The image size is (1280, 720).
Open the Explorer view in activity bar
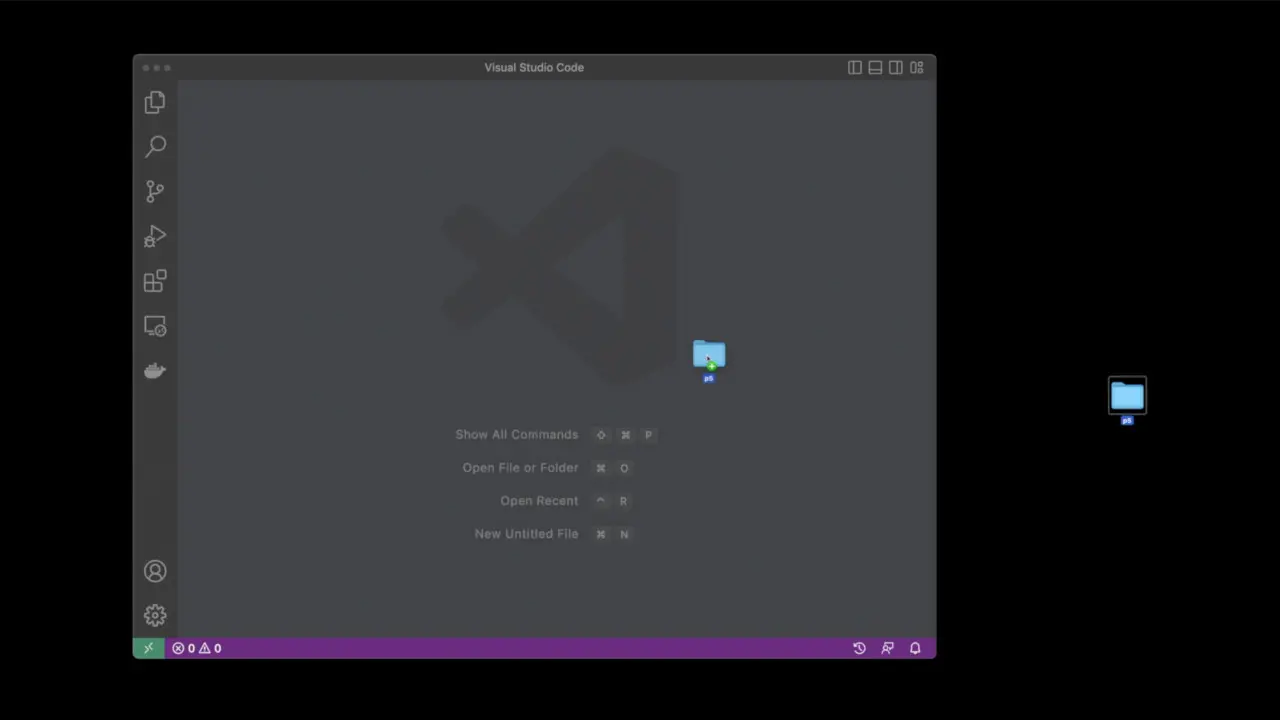(x=155, y=102)
